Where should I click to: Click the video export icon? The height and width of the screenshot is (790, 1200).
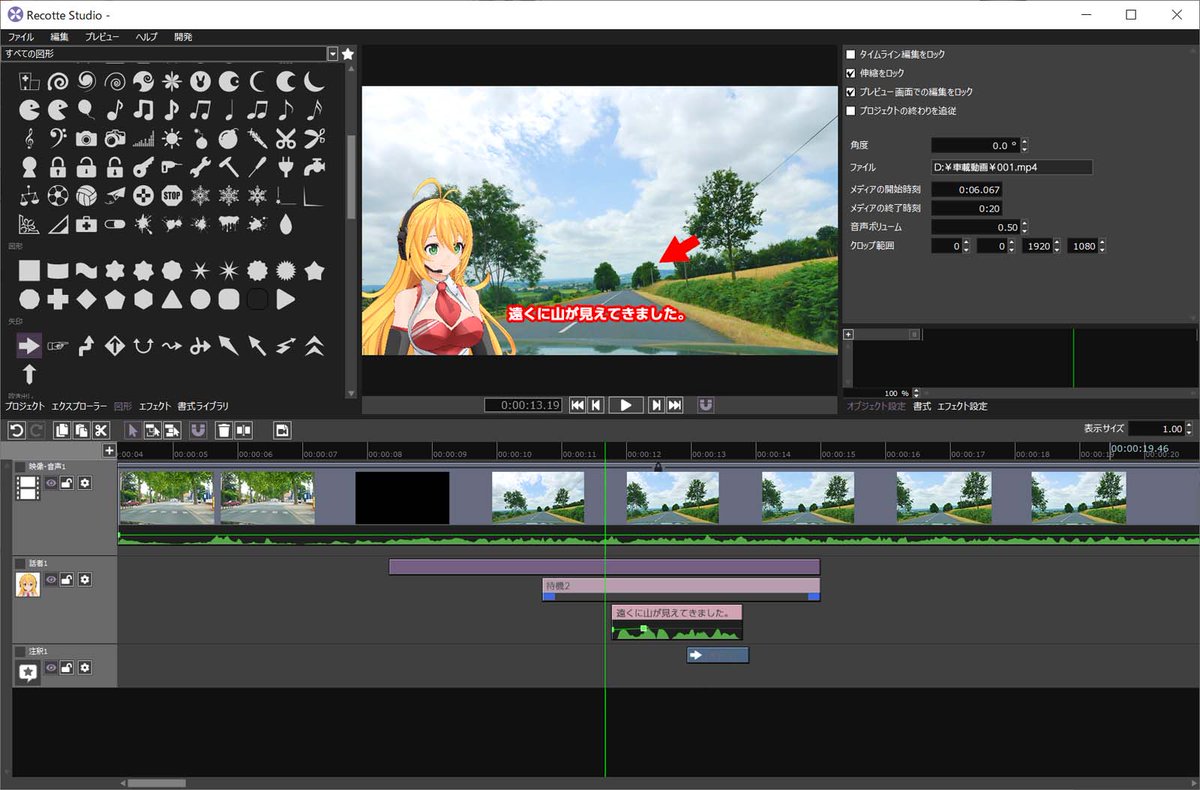[283, 430]
